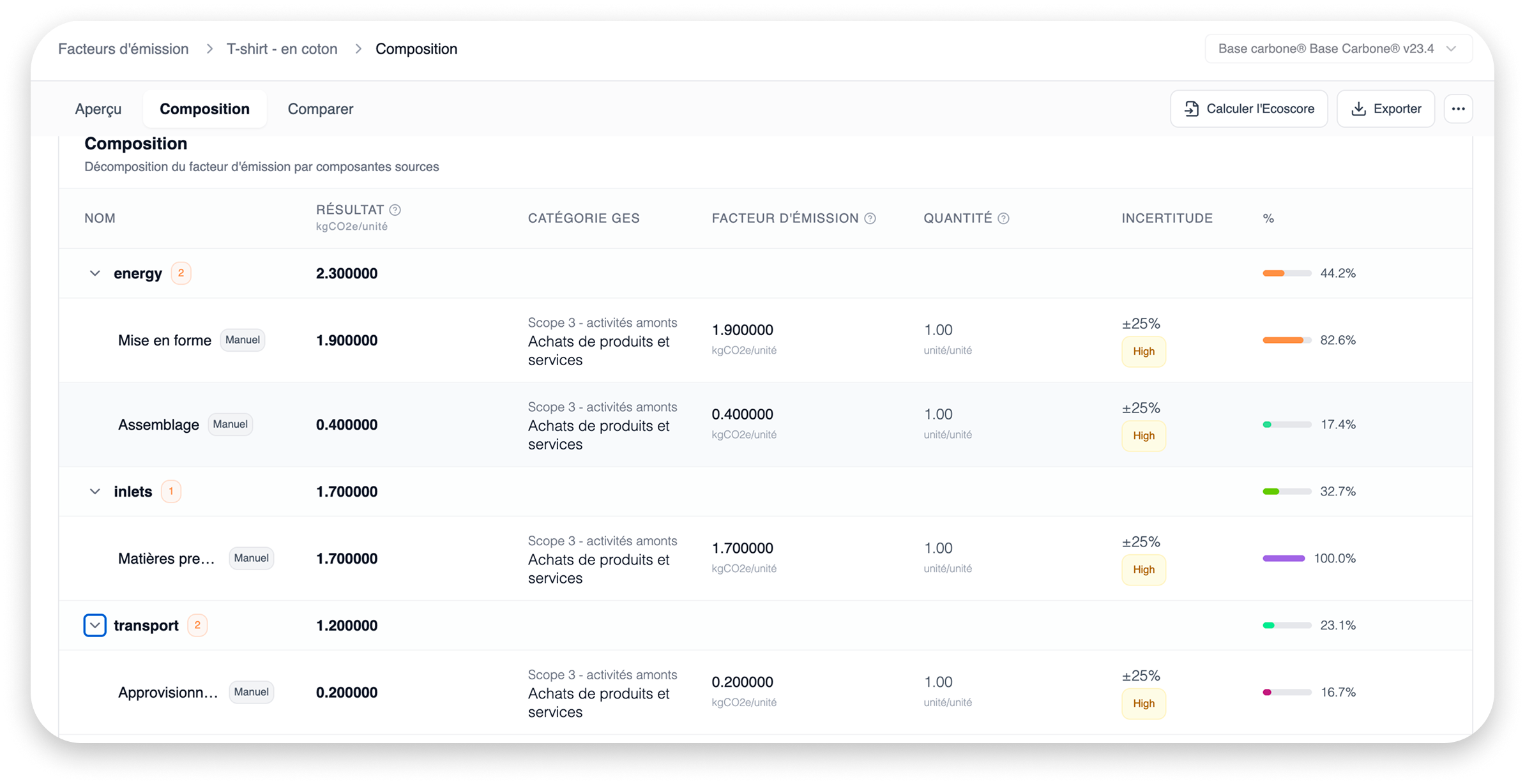Go to Facteurs d'émission breadcrumb link
The image size is (1525, 784).
(x=123, y=49)
